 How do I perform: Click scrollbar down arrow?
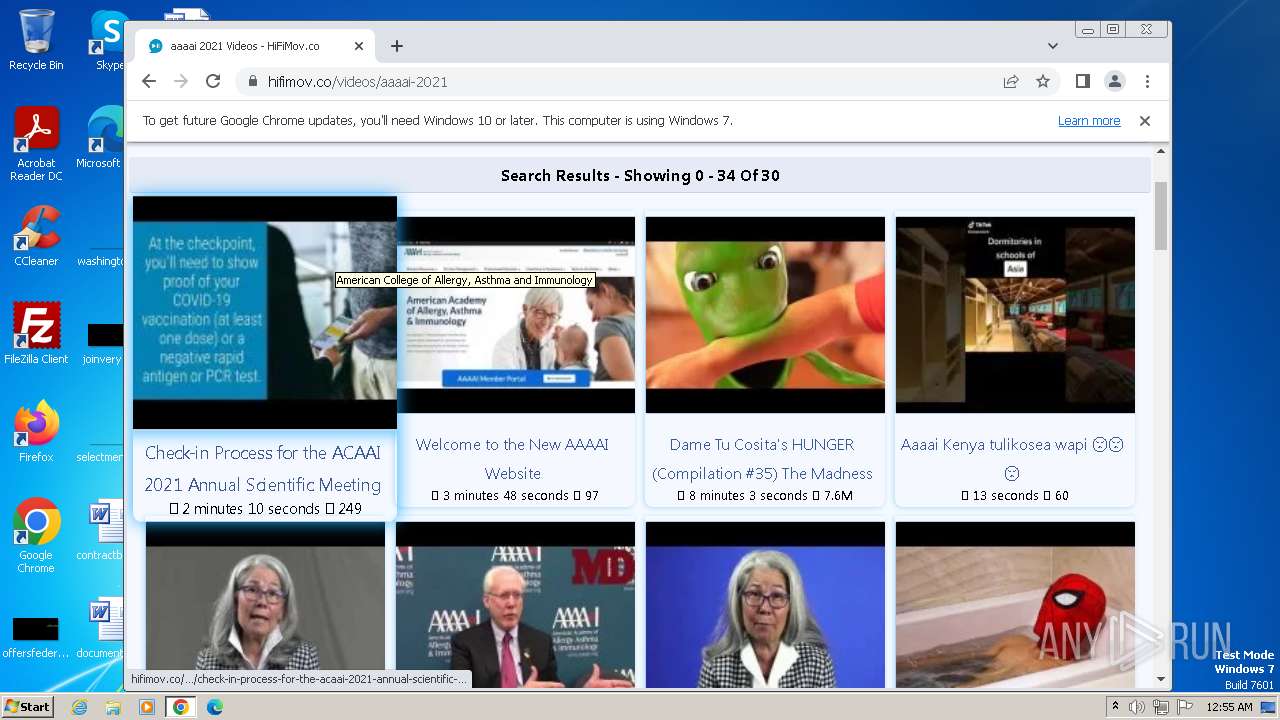[x=1161, y=679]
